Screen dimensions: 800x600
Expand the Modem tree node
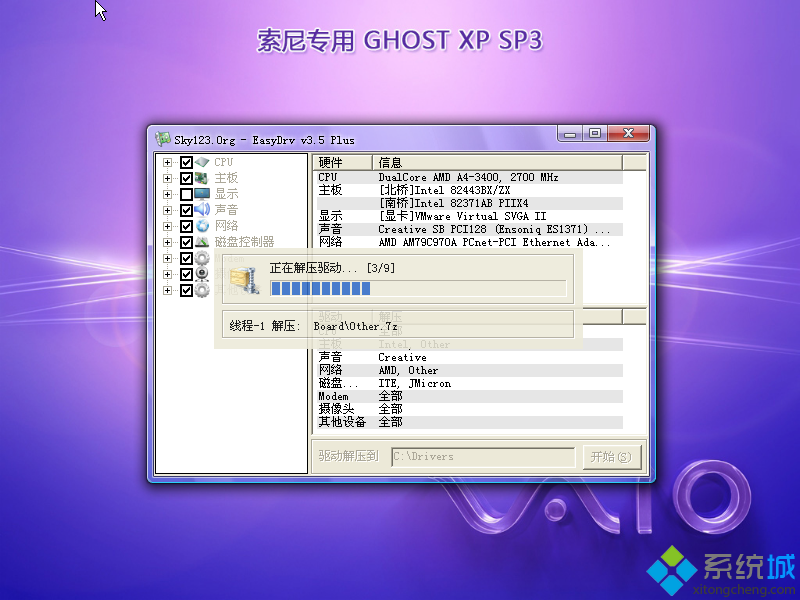pos(167,258)
